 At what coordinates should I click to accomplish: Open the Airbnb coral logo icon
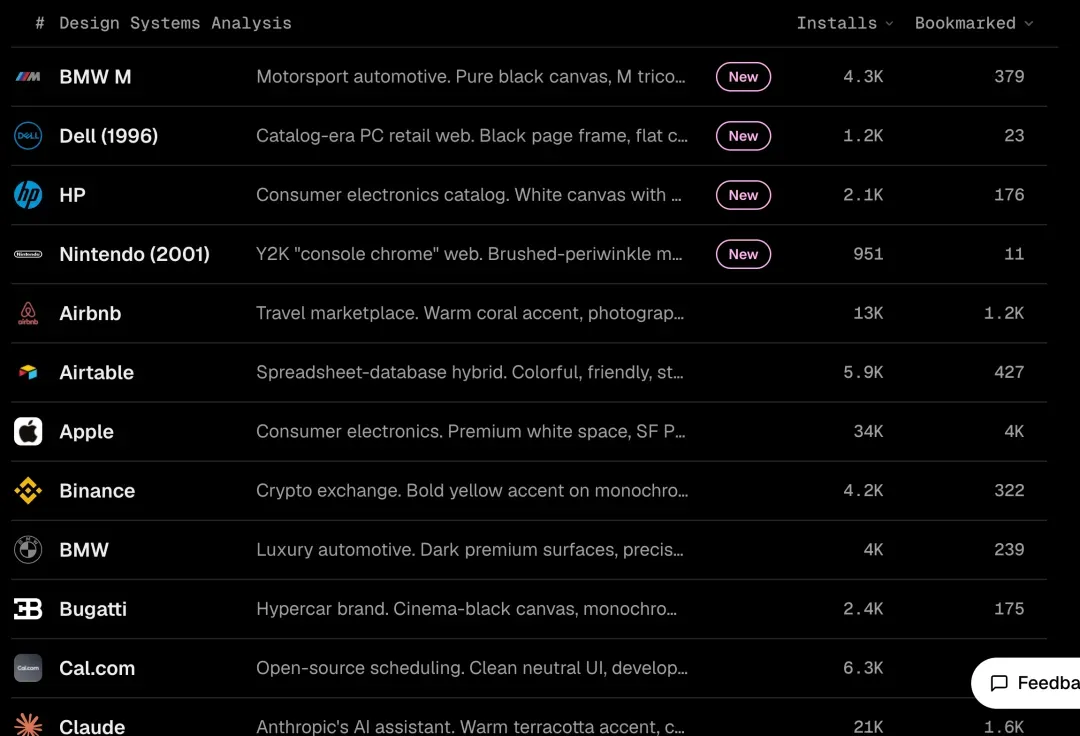pos(28,313)
